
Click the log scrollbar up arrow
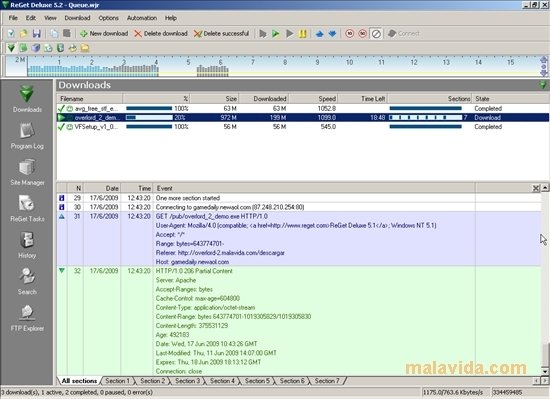pyautogui.click(x=545, y=188)
